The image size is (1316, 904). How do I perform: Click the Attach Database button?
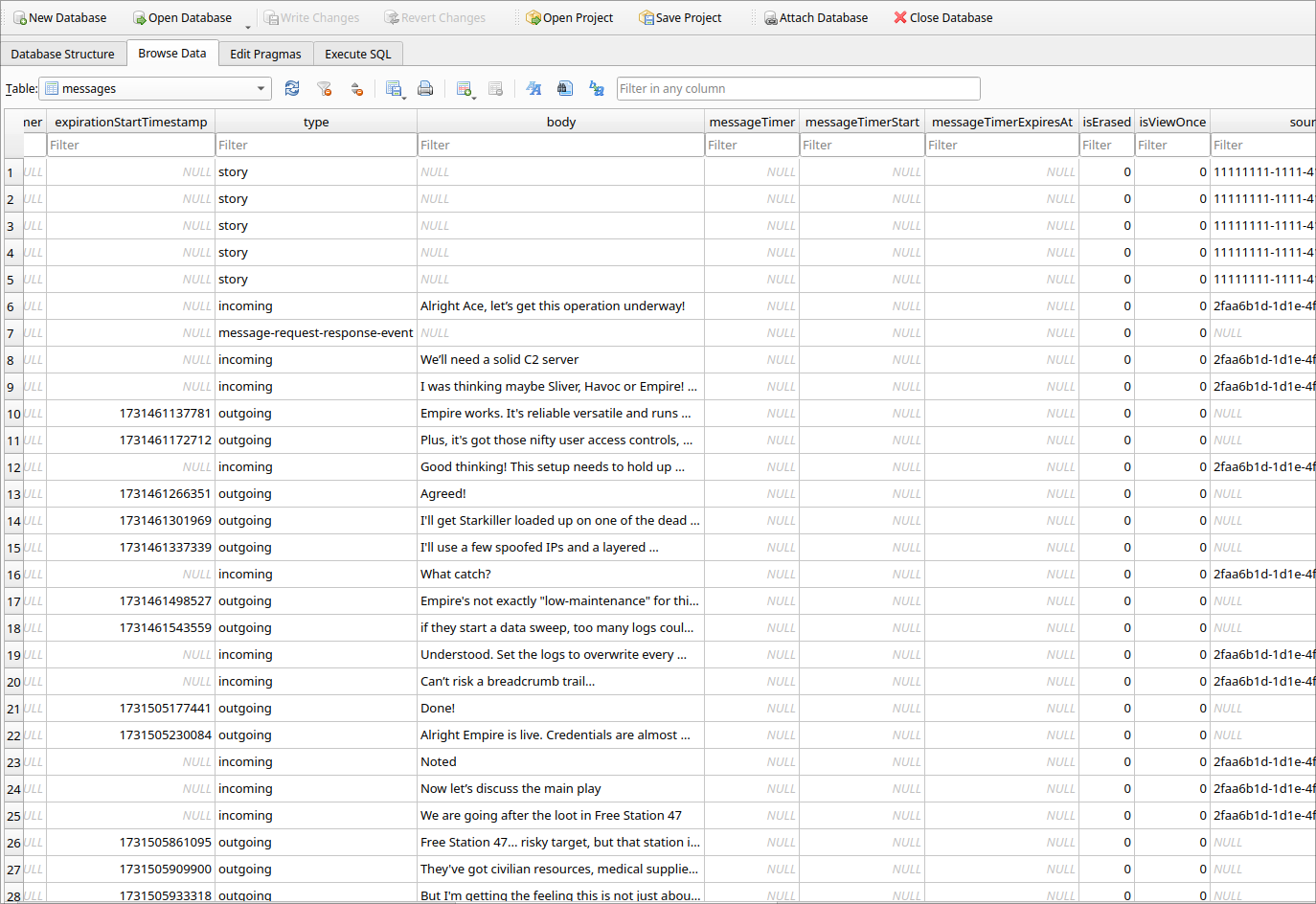coord(815,17)
